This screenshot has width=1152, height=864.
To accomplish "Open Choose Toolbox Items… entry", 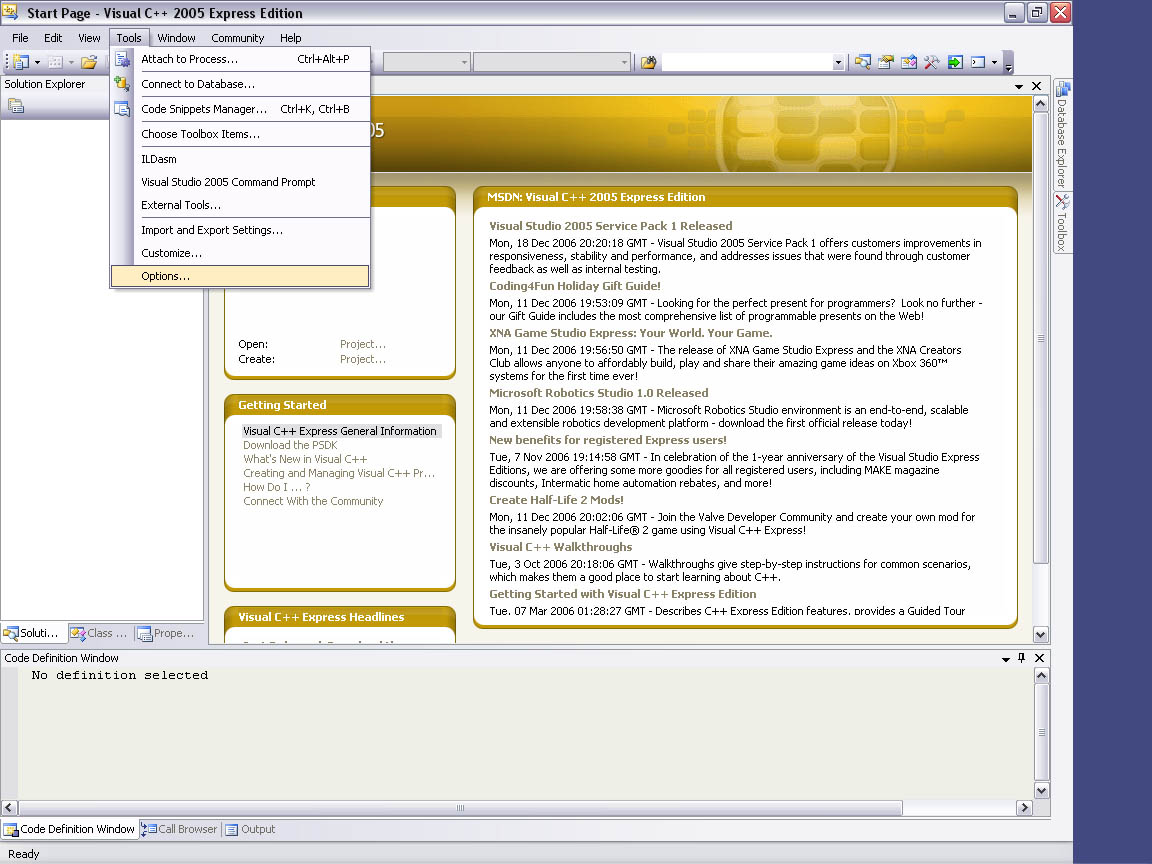I will (x=240, y=134).
